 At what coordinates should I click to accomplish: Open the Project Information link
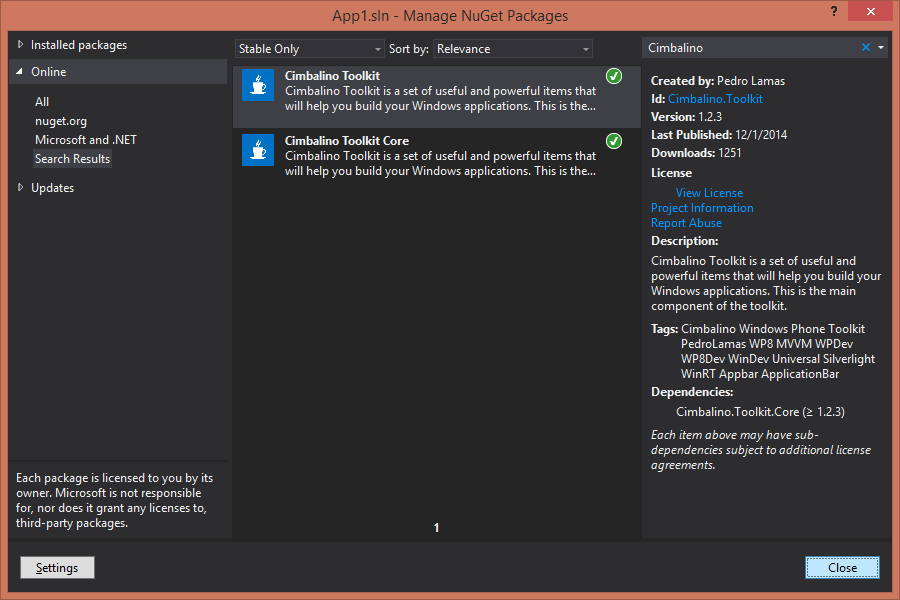(702, 208)
